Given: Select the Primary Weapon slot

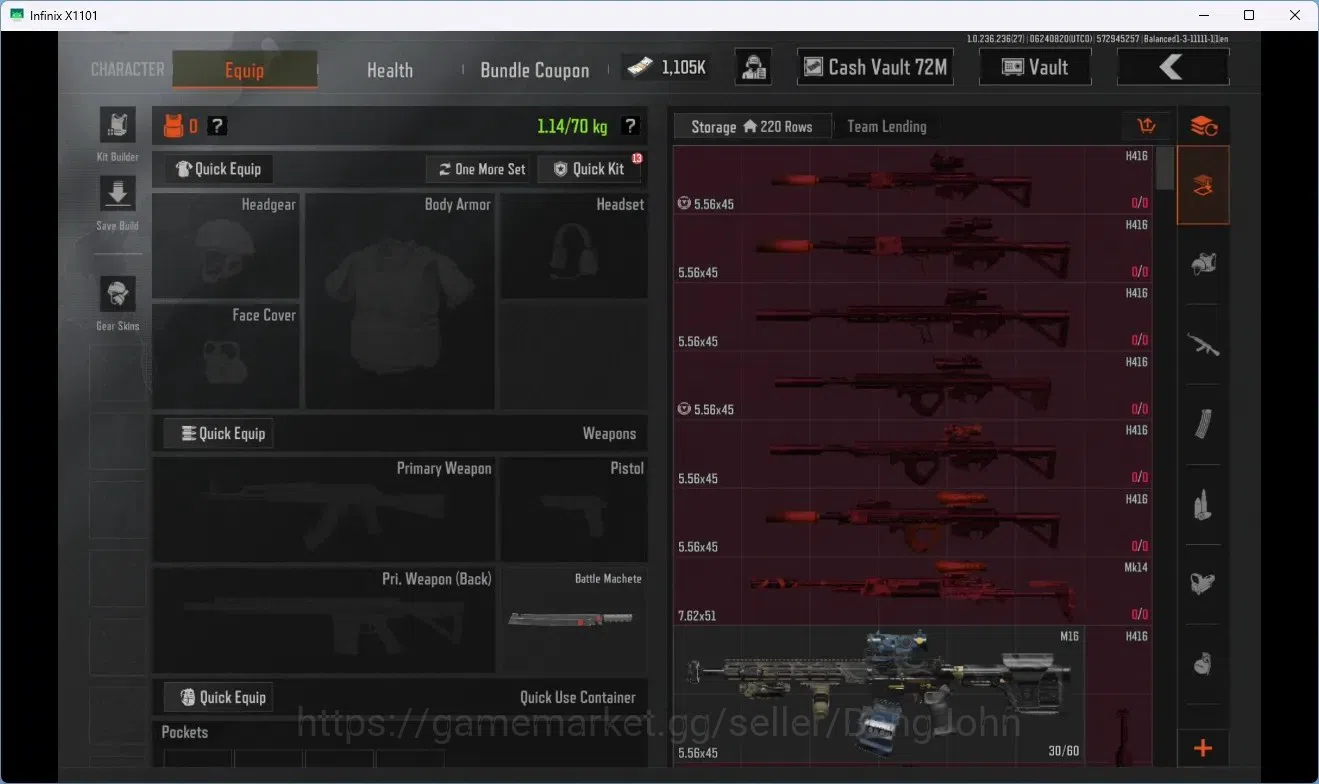Looking at the screenshot, I should (324, 509).
